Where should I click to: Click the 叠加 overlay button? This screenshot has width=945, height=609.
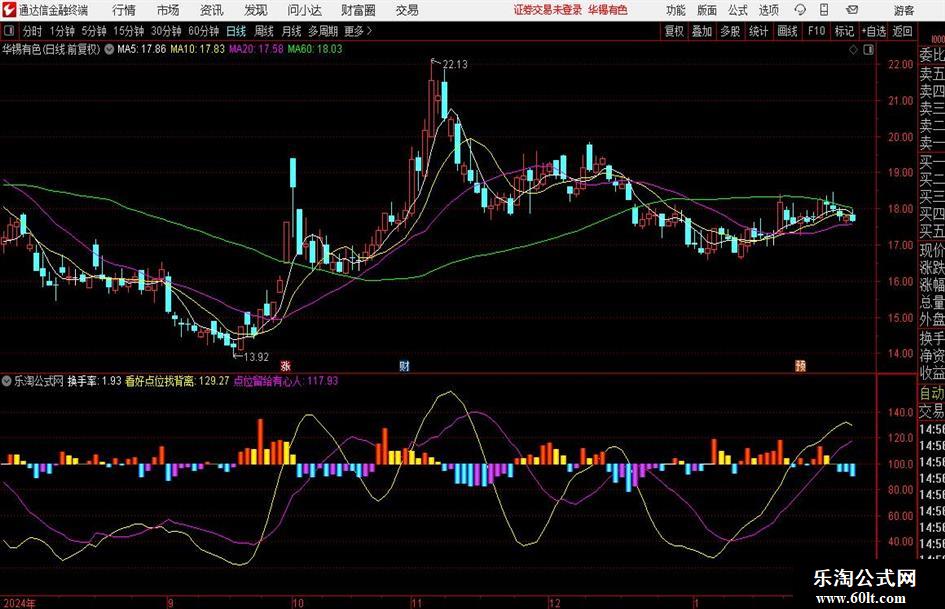702,31
